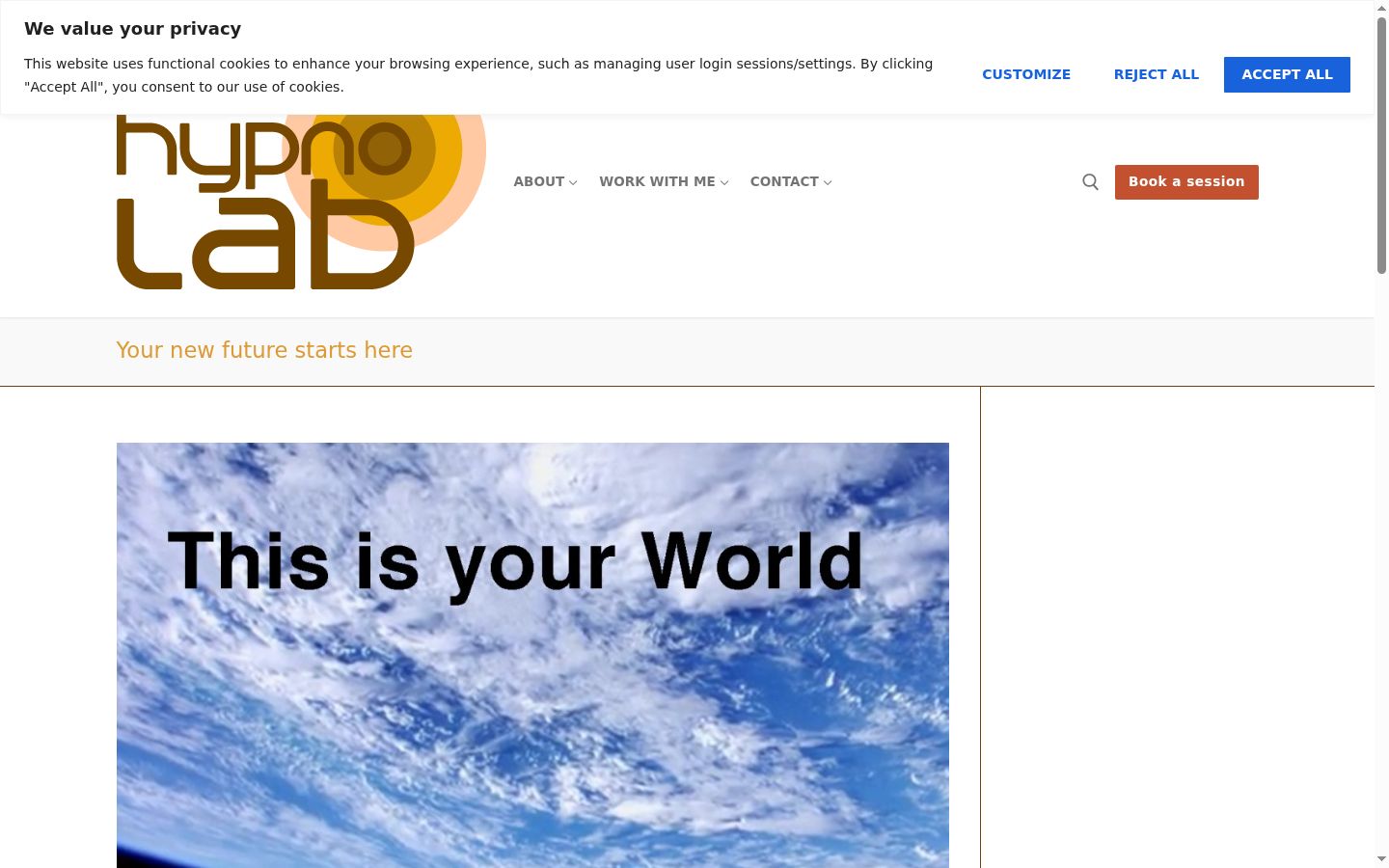Click the scrollbar up arrow
This screenshot has width=1389, height=868.
1381,8
